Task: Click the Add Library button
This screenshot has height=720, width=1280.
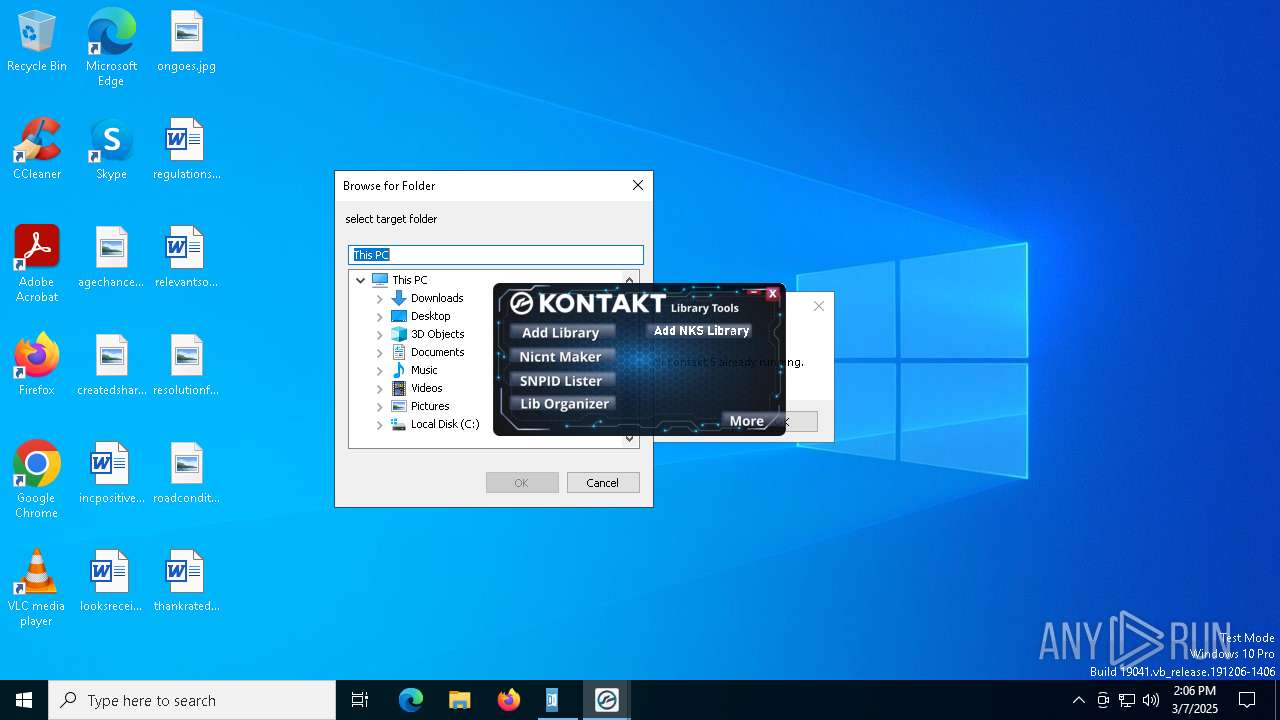Action: pos(561,332)
